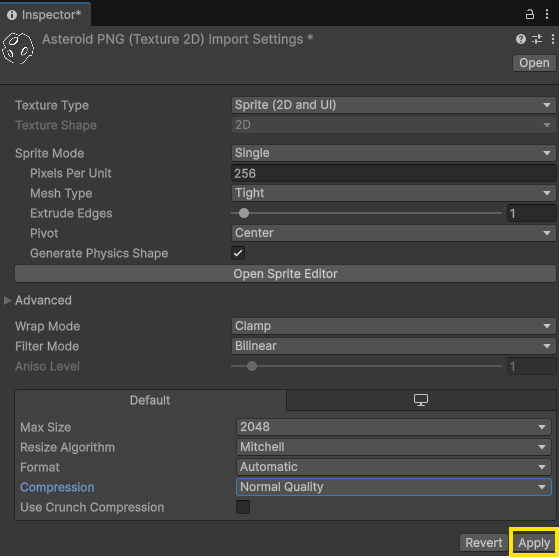This screenshot has width=560, height=558.
Task: Click the Aniso Level value field
Action: click(x=531, y=366)
